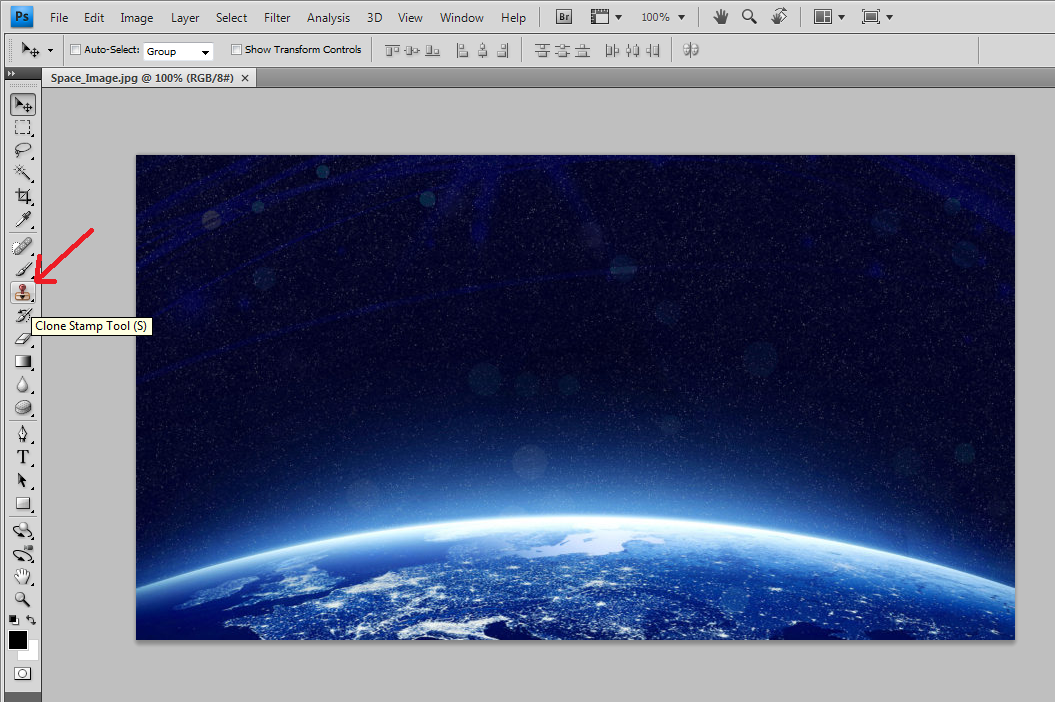Open the 3D menu
This screenshot has height=702, width=1055.
(x=375, y=17)
